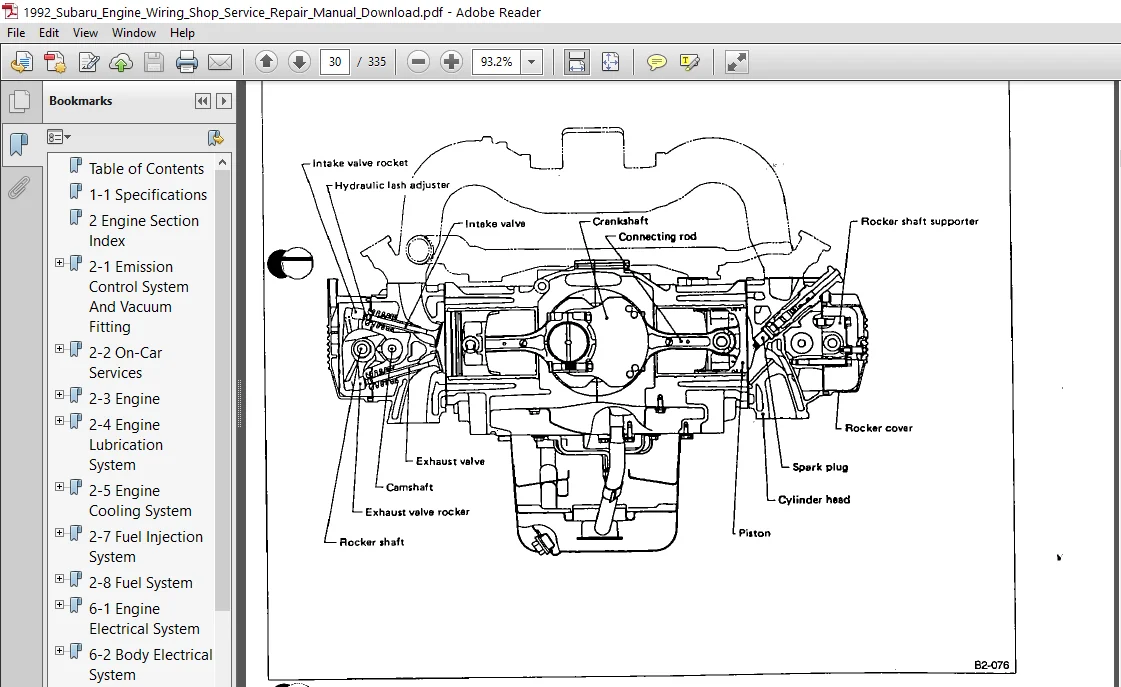Screen dimensions: 1121x687
Task: Expand the 2-7 Fuel Injection System bookmark
Action: pos(60,533)
